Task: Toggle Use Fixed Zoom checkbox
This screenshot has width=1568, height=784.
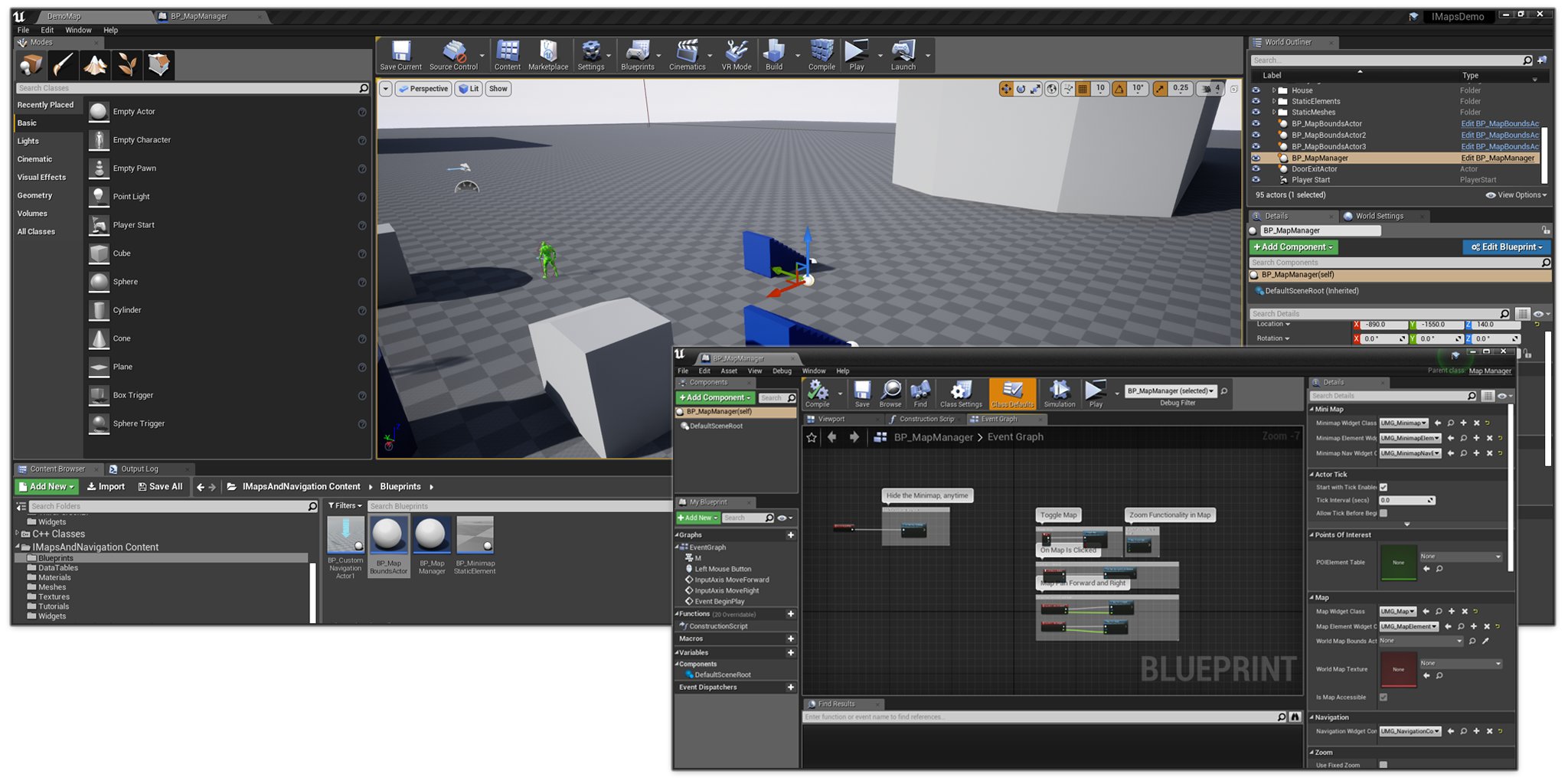Action: (1383, 765)
